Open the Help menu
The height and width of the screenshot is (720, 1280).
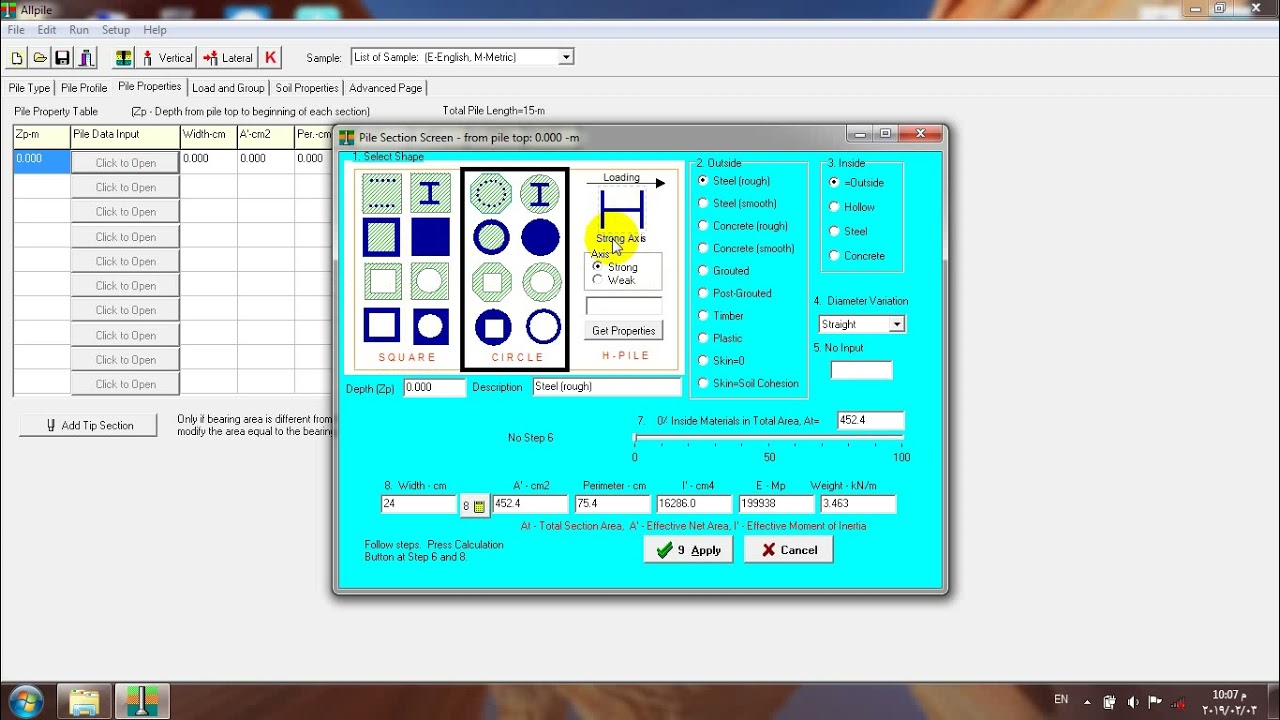coord(155,30)
